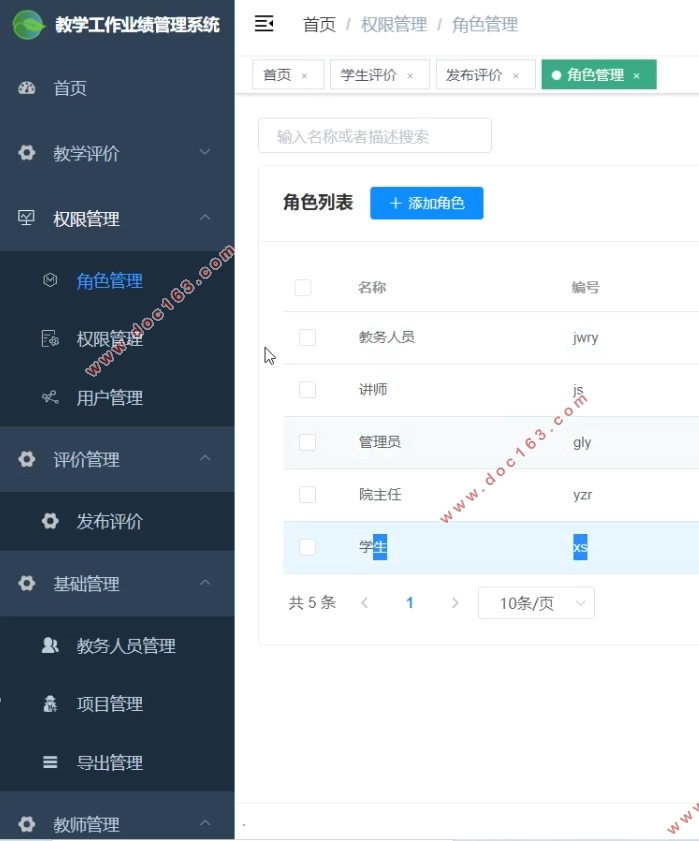Click the 管理员 role name cell

tap(379, 442)
